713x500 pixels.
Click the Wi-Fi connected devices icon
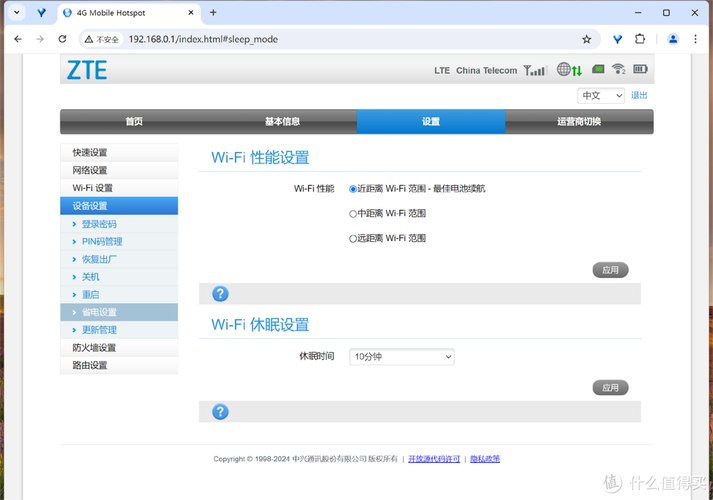pyautogui.click(x=618, y=69)
